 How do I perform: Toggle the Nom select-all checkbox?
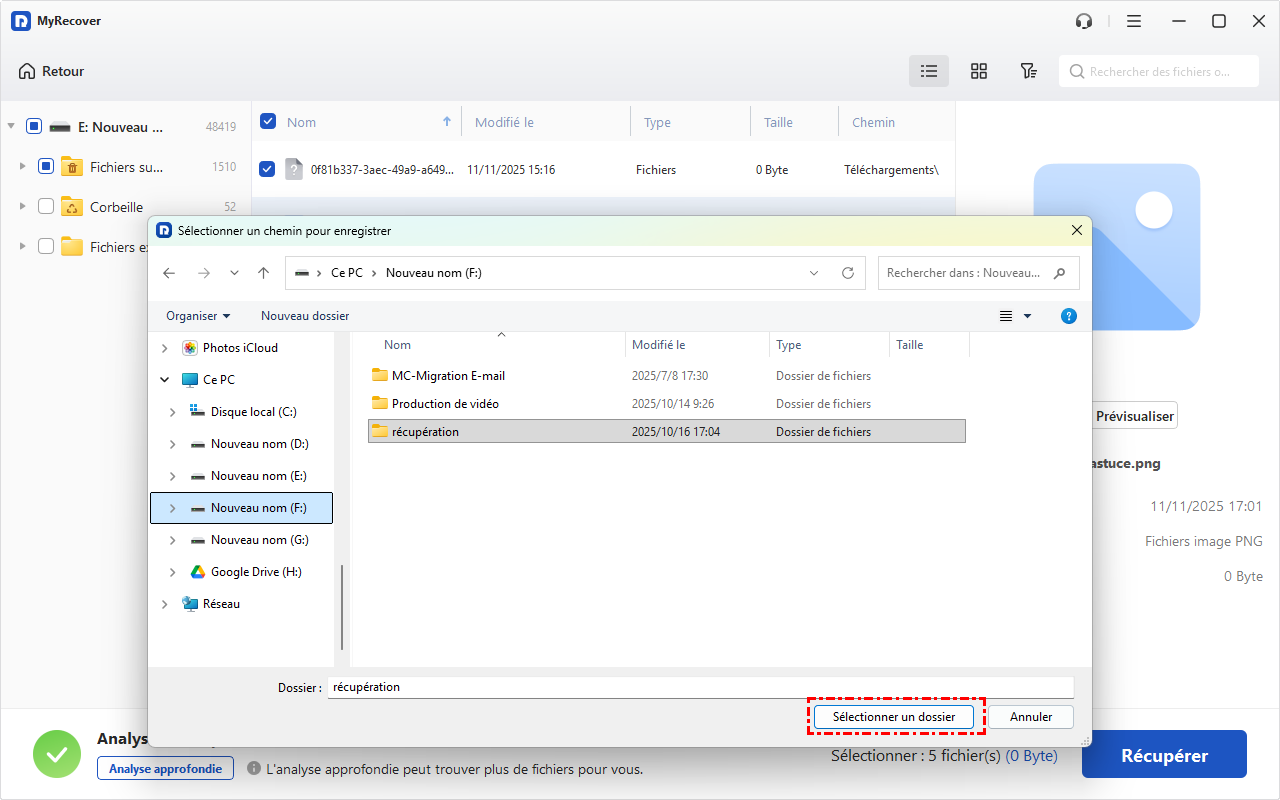(x=268, y=122)
